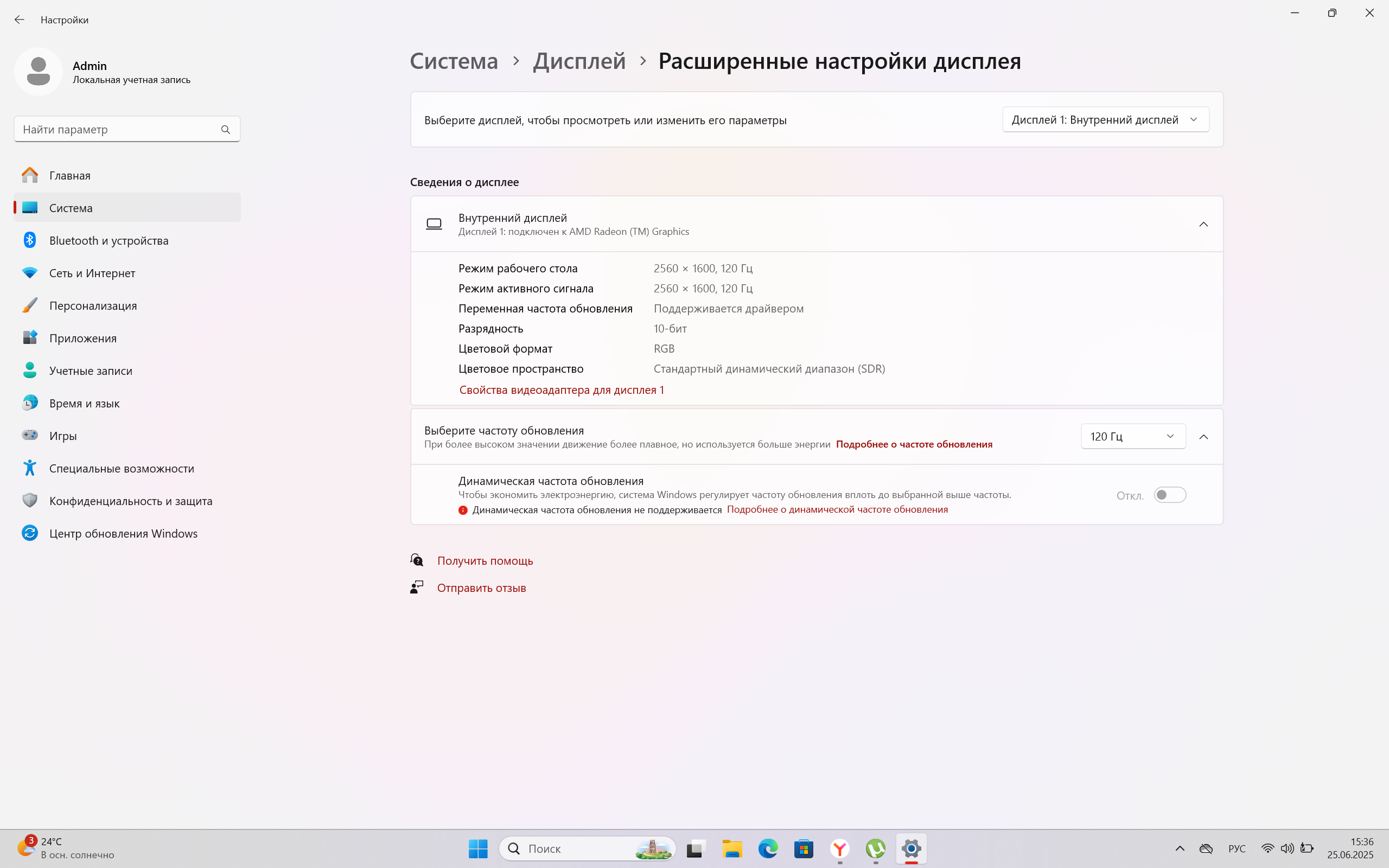Collapse the refresh rate section chevron
Viewport: 1389px width, 868px height.
[1203, 437]
